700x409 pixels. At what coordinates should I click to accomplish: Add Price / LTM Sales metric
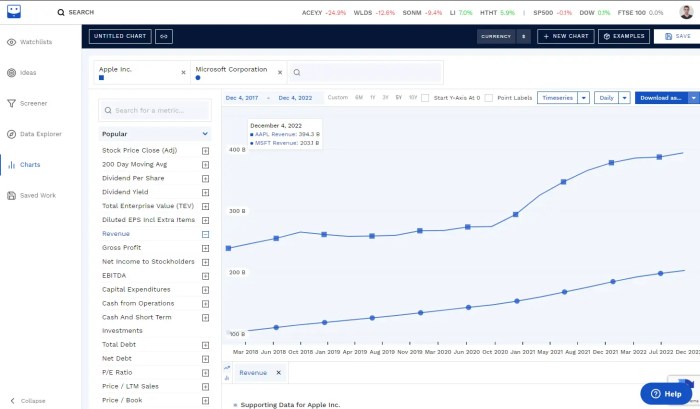(x=205, y=387)
